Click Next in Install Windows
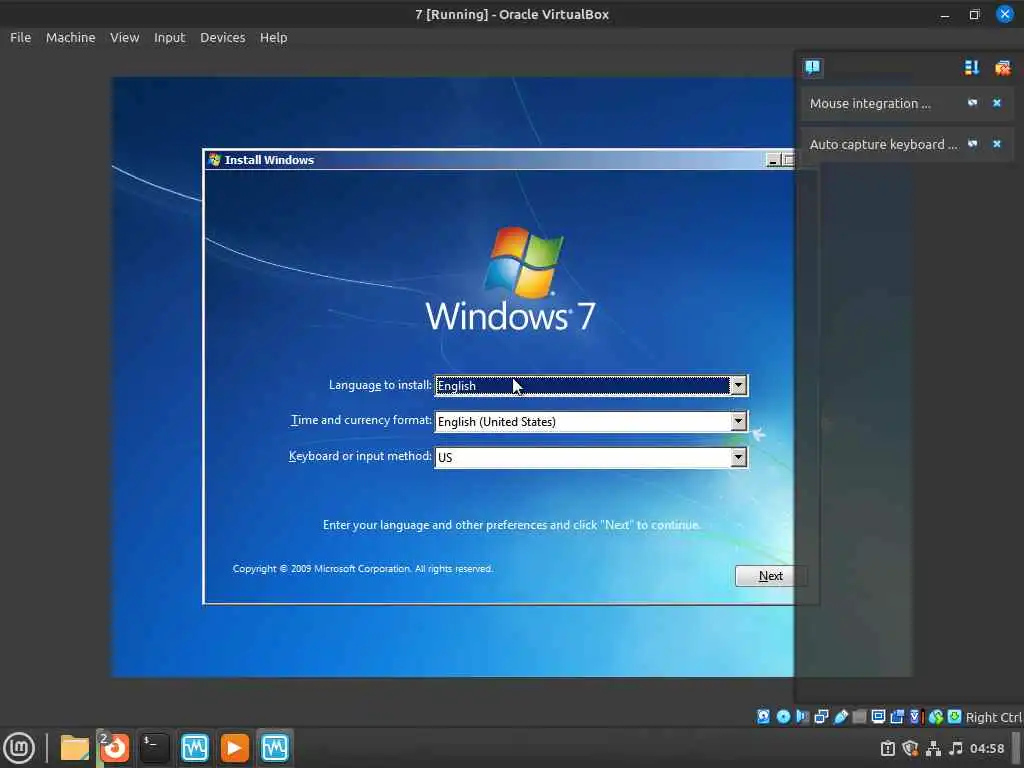 point(770,576)
